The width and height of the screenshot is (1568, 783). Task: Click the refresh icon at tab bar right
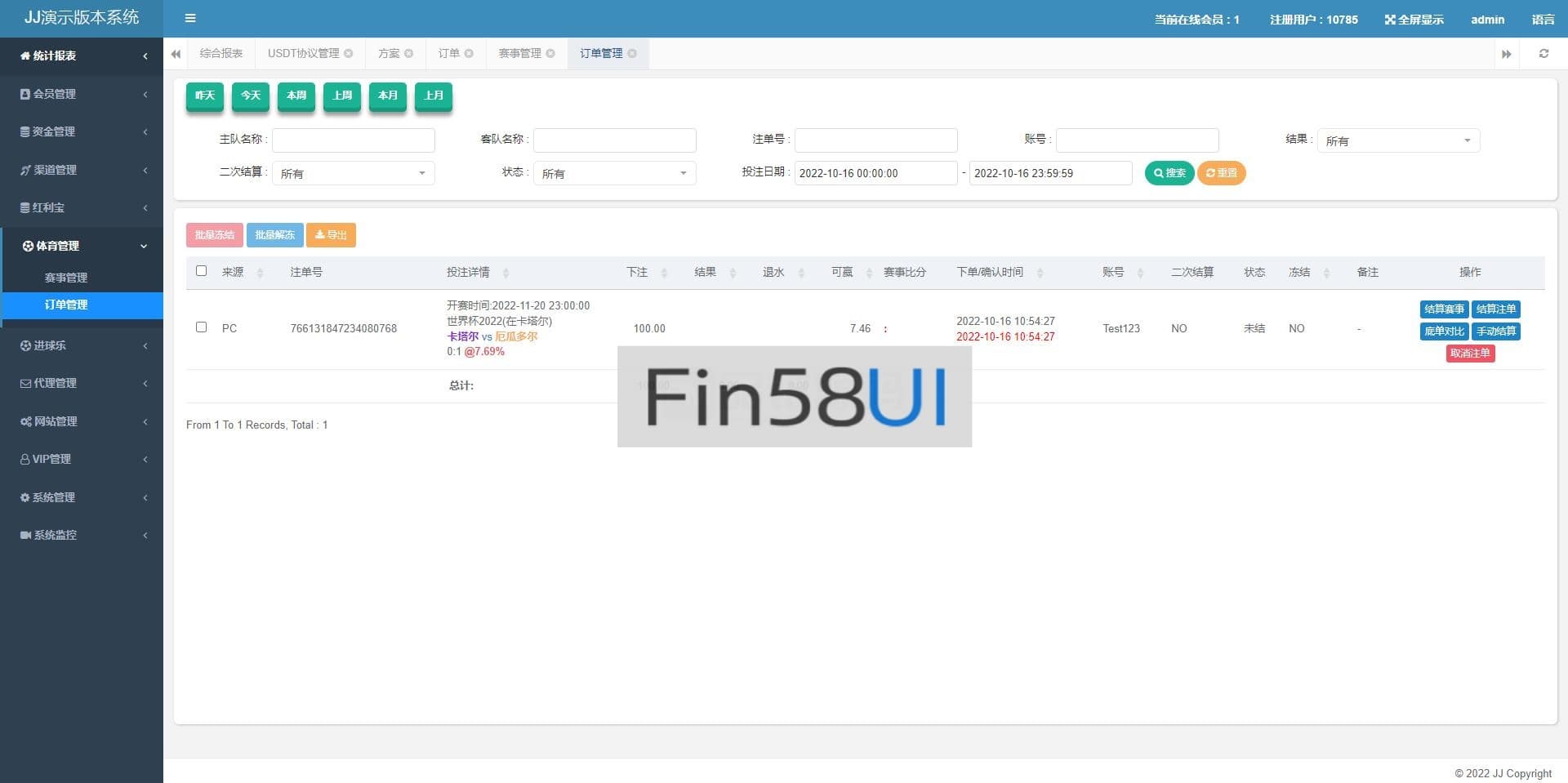(1543, 54)
